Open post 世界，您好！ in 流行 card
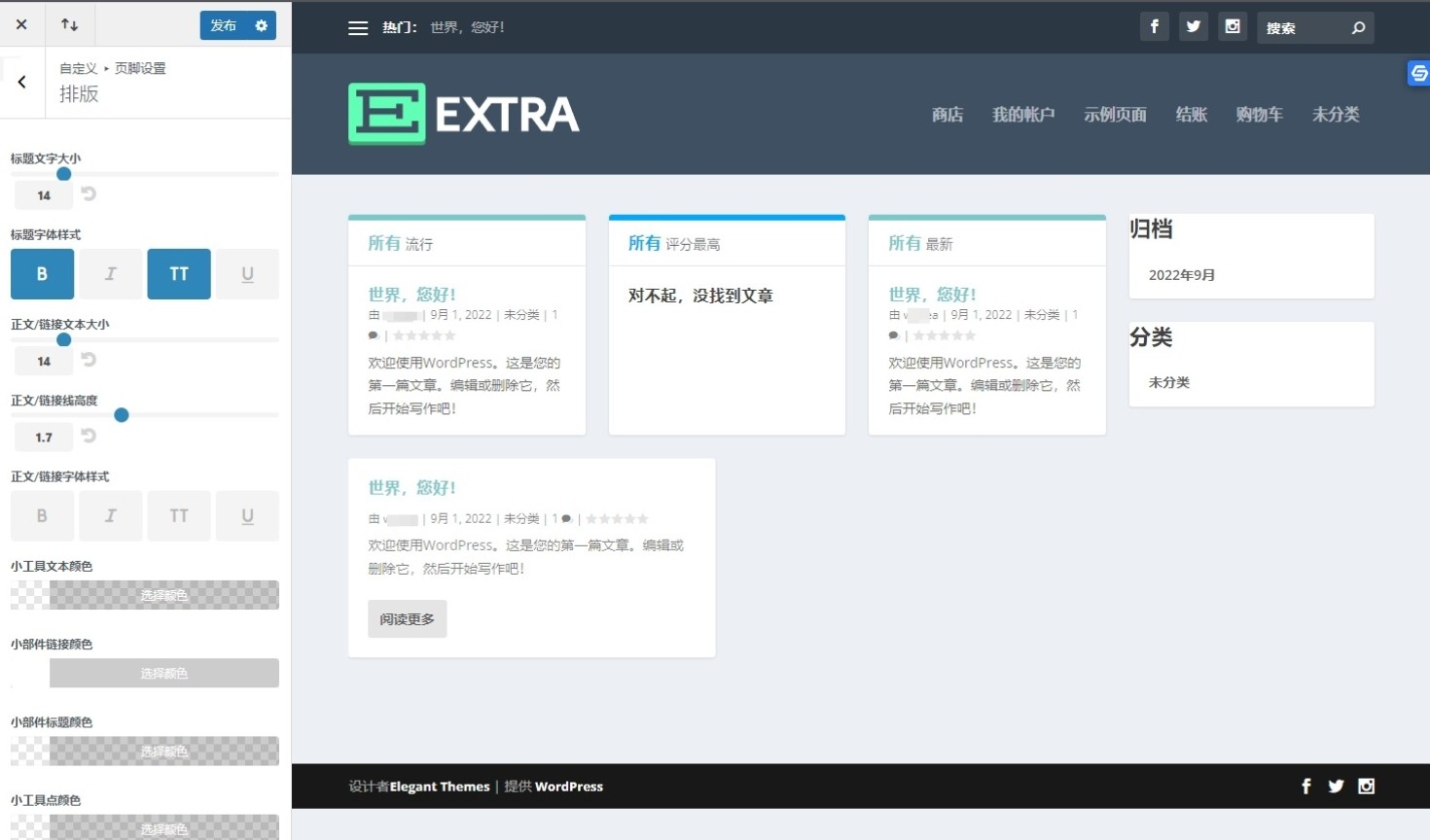The height and width of the screenshot is (840, 1430). [411, 294]
